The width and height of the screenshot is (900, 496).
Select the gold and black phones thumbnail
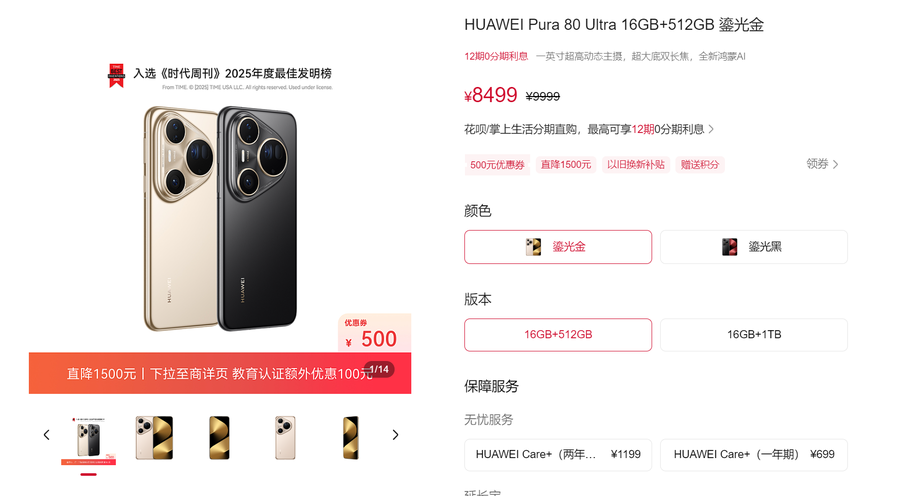(88, 440)
